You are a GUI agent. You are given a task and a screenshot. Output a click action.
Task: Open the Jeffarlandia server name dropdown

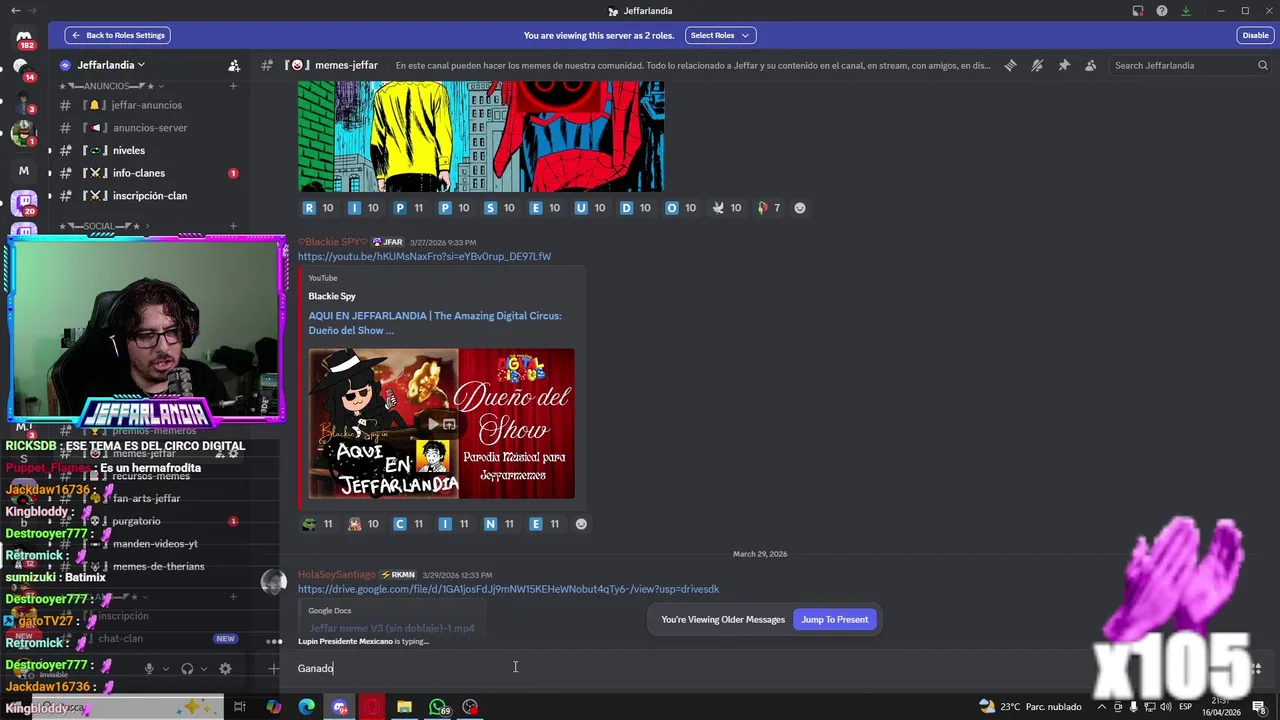pos(111,65)
